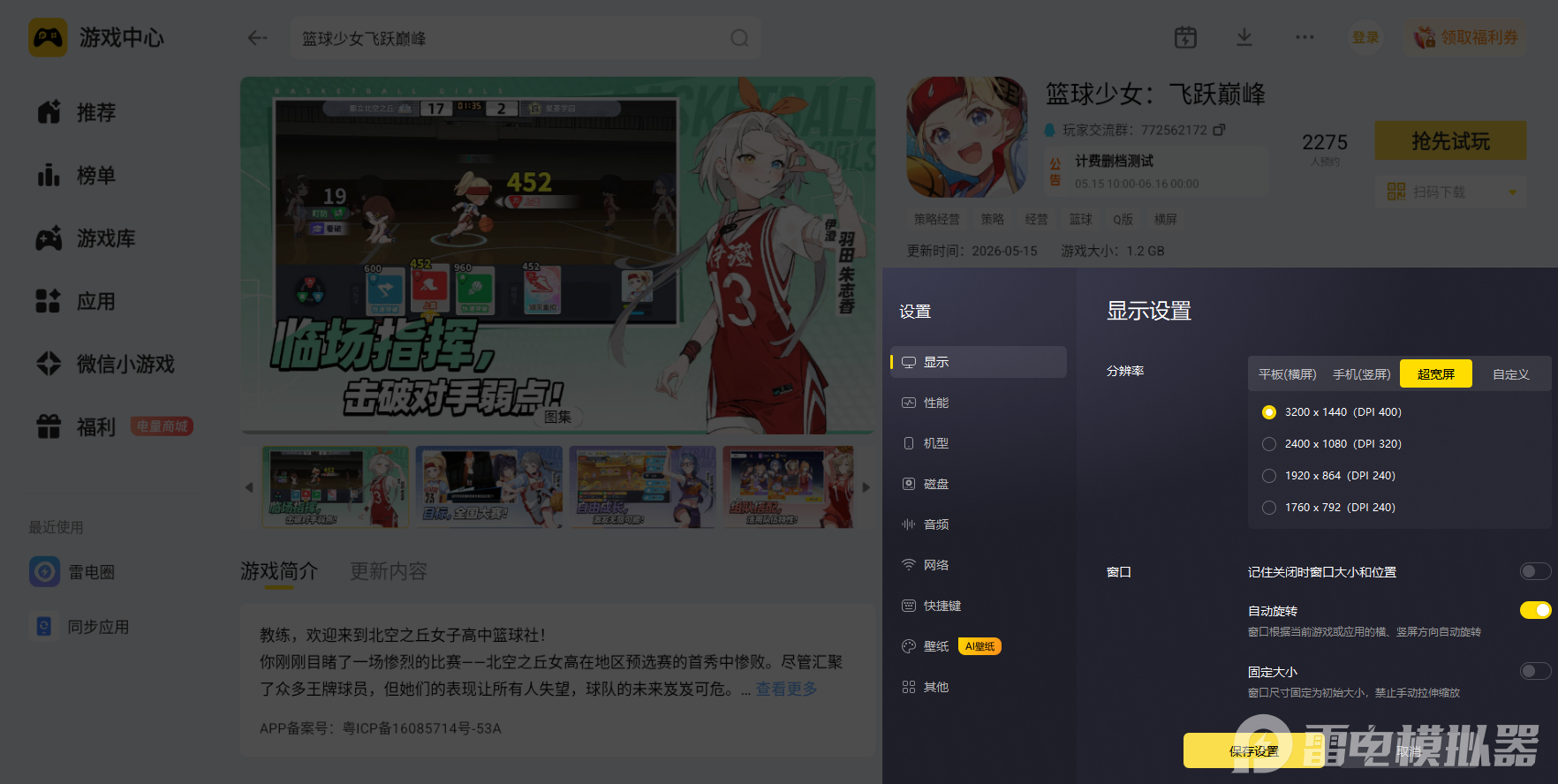Open the main game banner image

coord(558,255)
